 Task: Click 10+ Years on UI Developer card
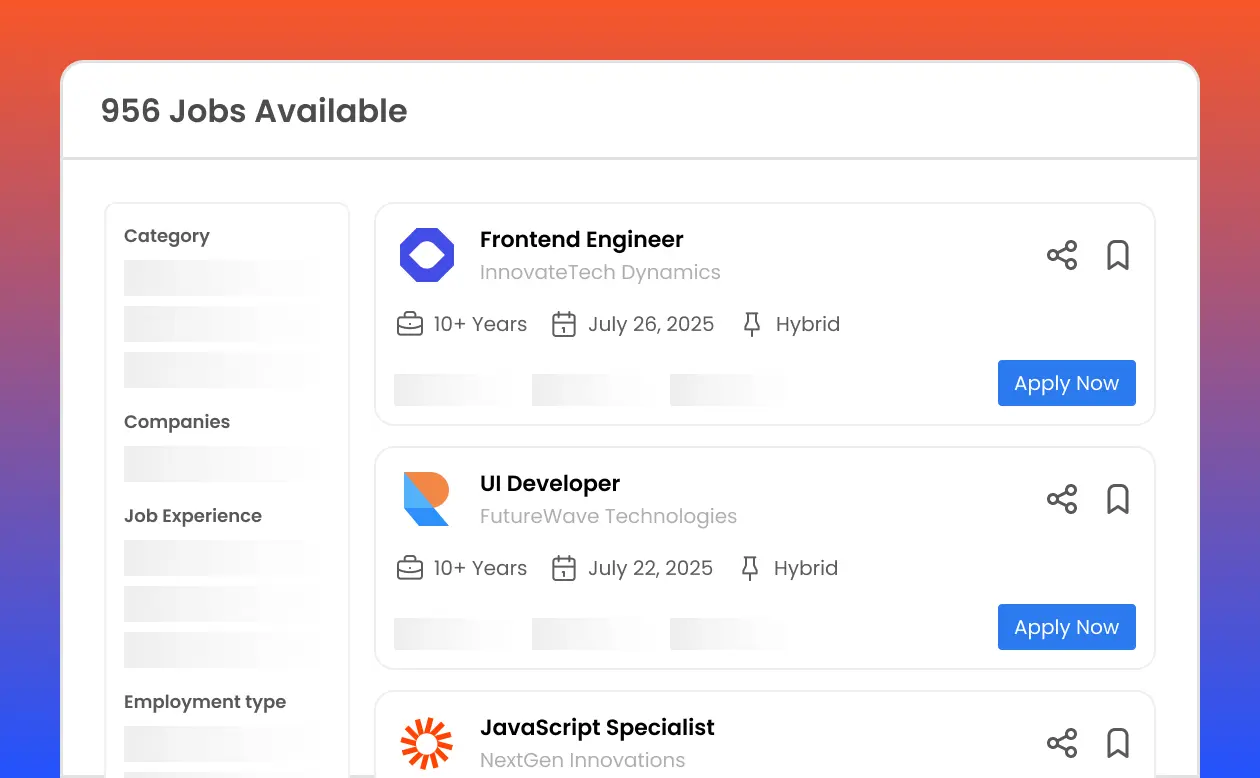pos(480,568)
